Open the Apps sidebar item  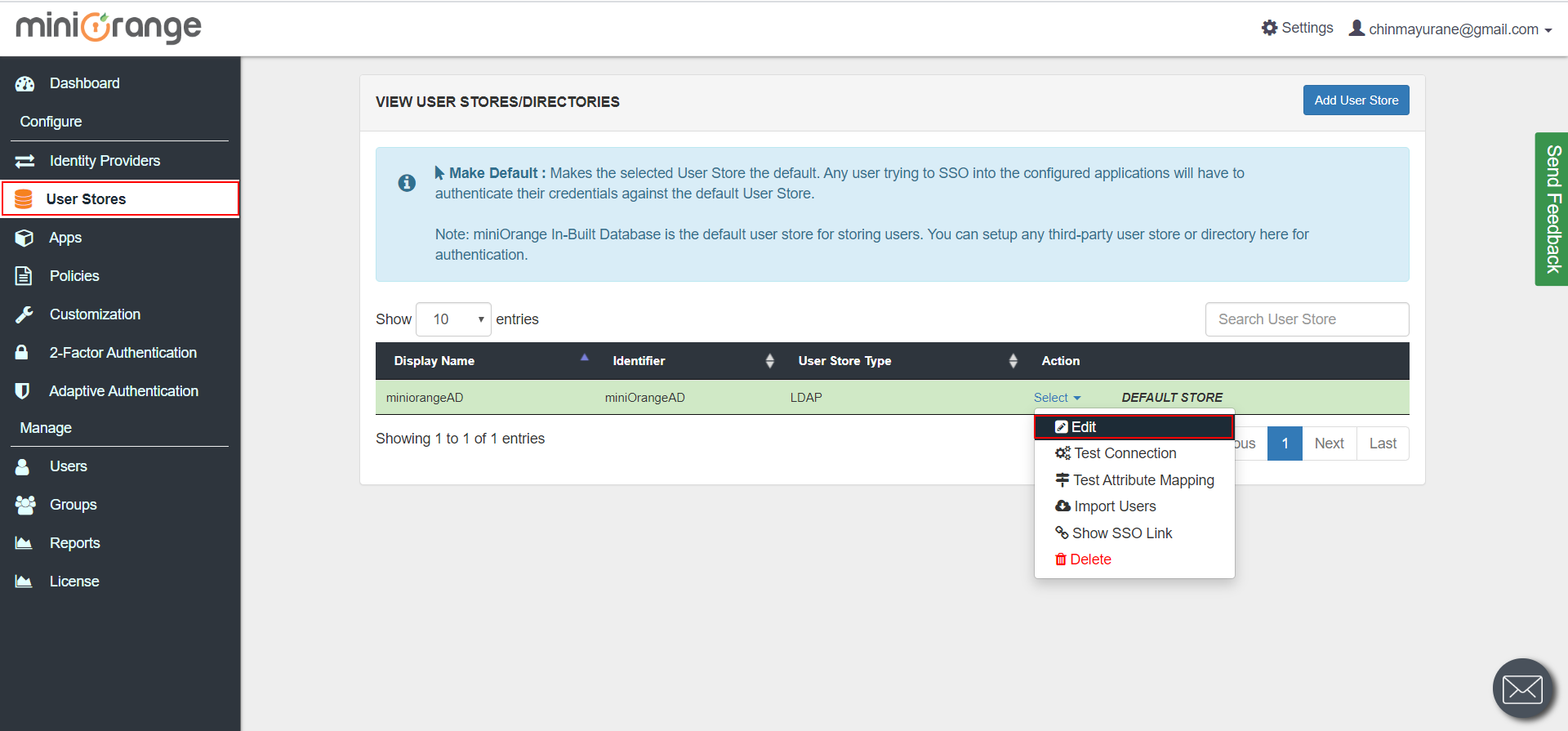click(120, 238)
